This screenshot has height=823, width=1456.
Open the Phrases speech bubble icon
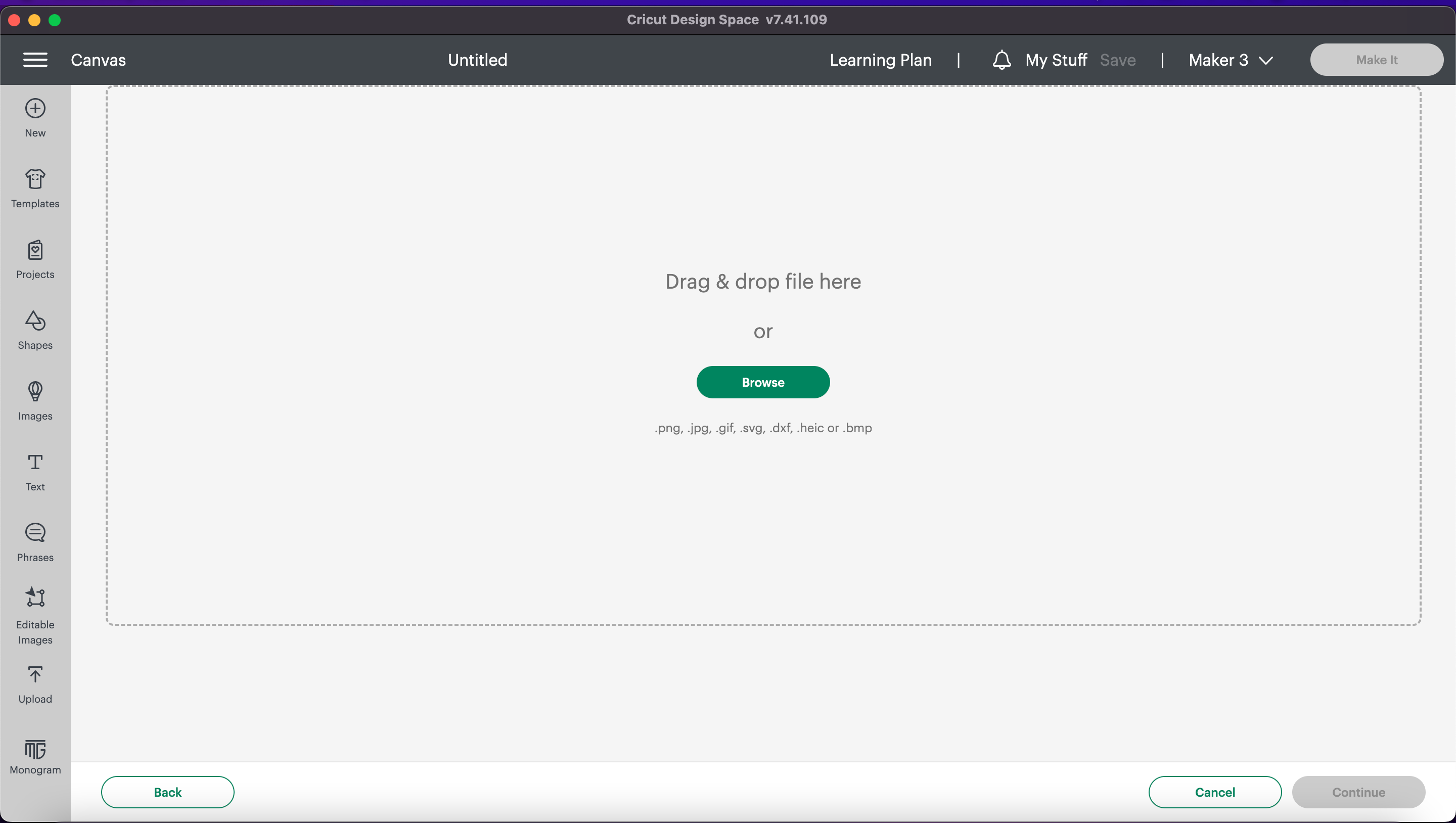pos(35,532)
